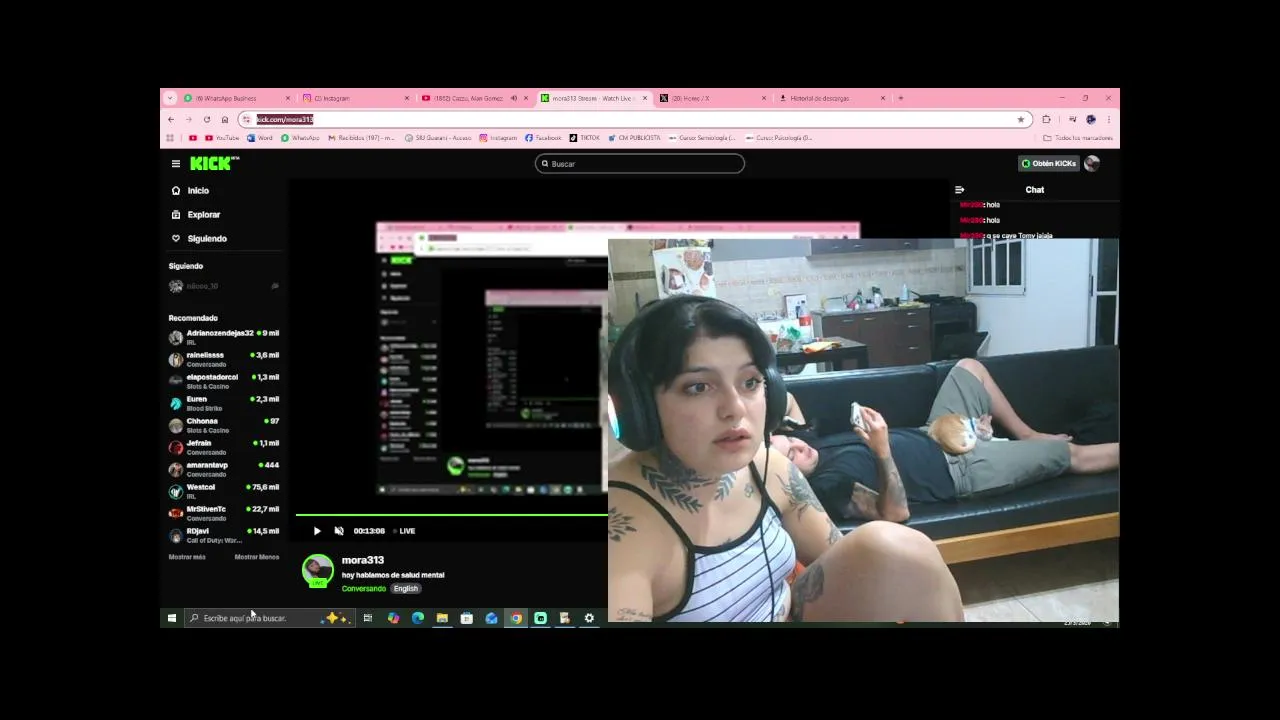Open Siguiendo in Kick sidebar
The height and width of the screenshot is (720, 1280).
[x=199, y=238]
